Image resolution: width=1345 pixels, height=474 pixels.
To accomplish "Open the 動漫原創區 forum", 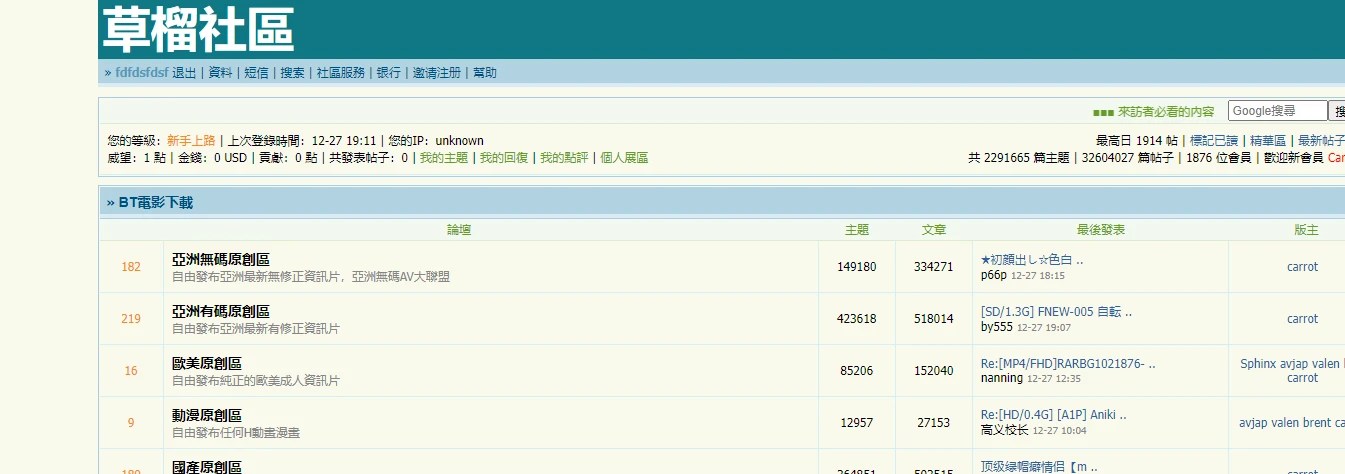I will pyautogui.click(x=207, y=416).
